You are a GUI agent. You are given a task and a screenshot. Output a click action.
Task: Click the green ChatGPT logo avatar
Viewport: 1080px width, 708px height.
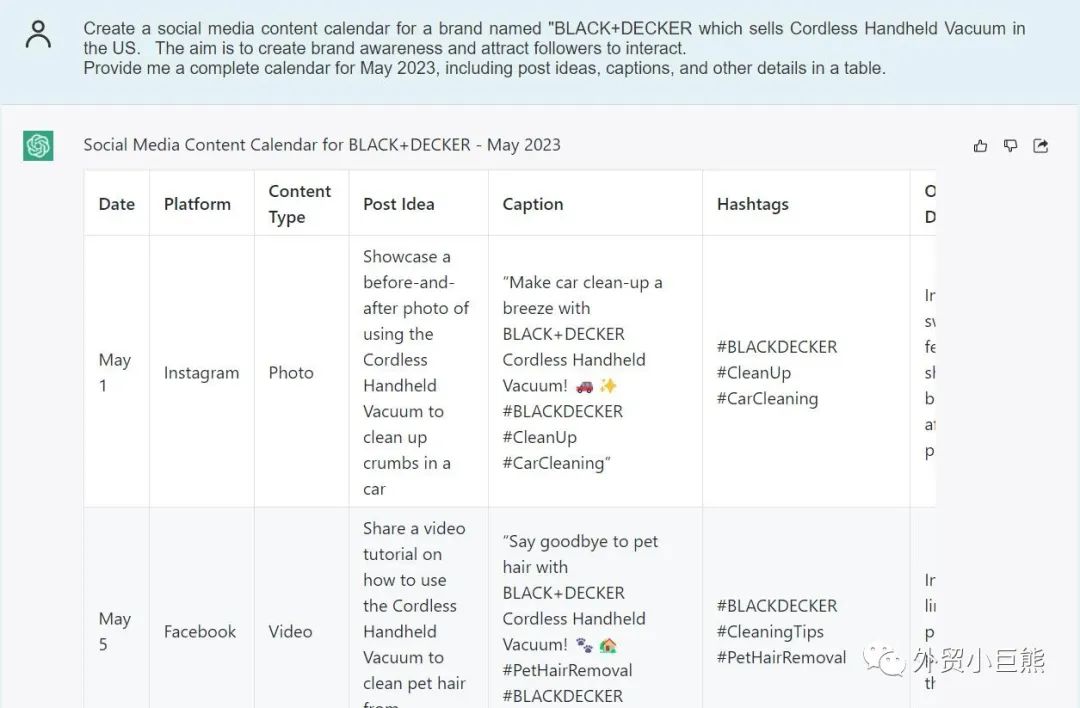coord(38,145)
